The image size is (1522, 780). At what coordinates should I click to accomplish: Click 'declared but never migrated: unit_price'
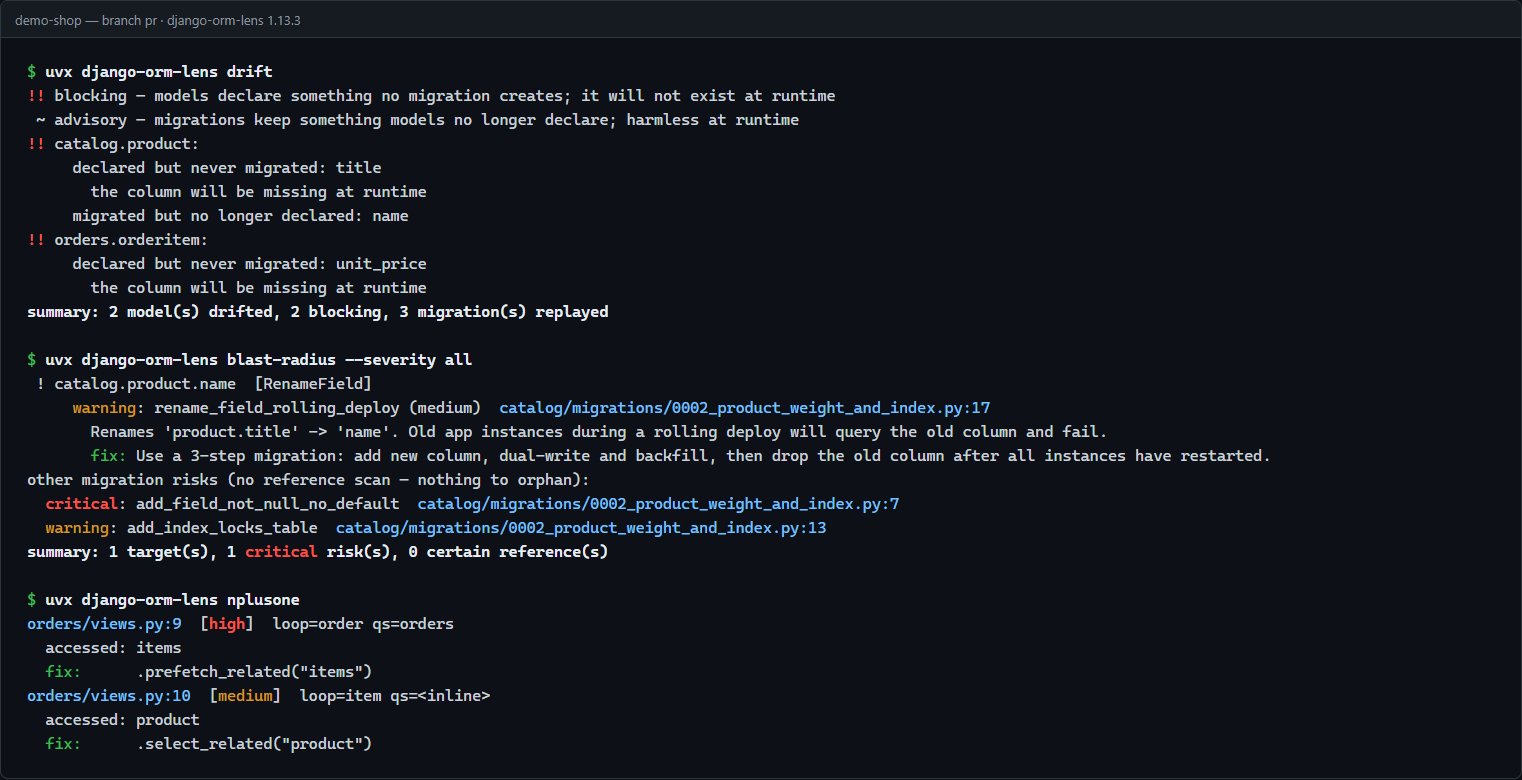point(249,264)
